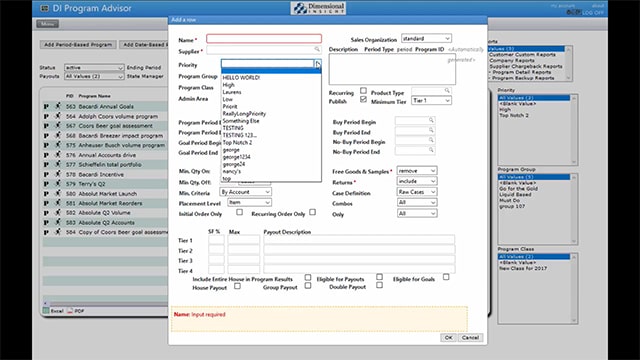Click the P icon for Bacardi Annual Goals
Image resolution: width=640 pixels, height=360 pixels.
[46, 107]
